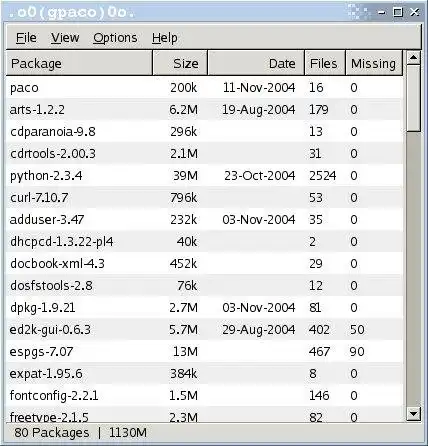Select the paco package row
Viewport: 428px width, 446px height.
pyautogui.click(x=204, y=88)
